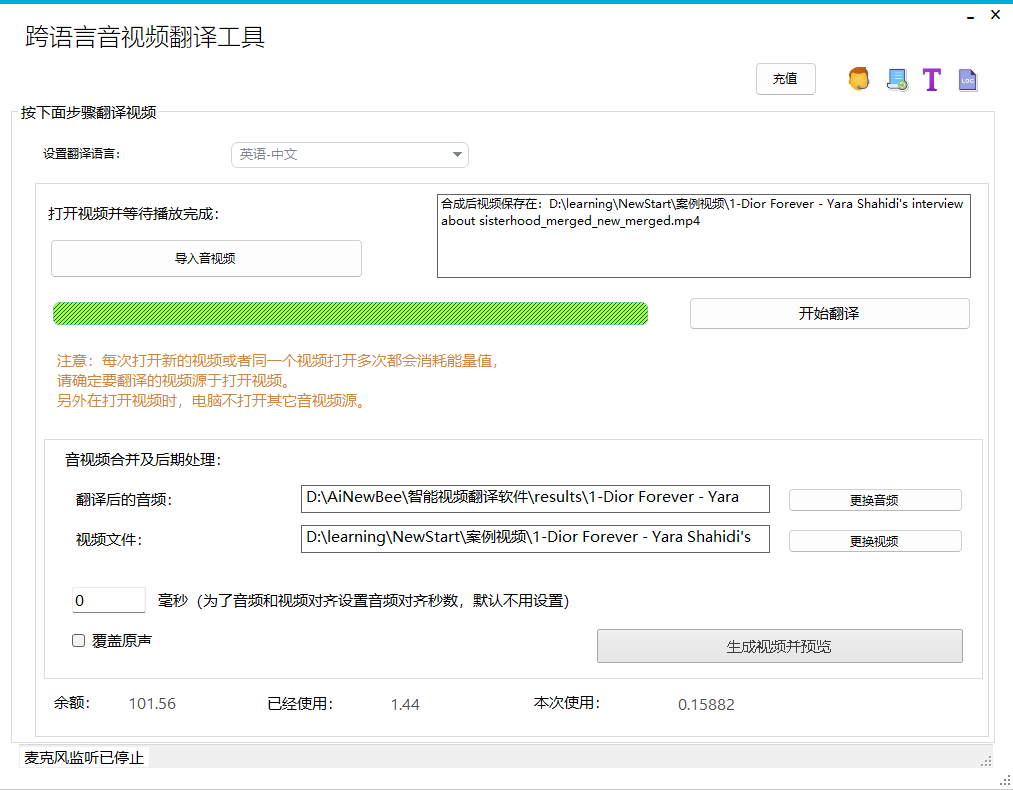The height and width of the screenshot is (790, 1013).
Task: Generate preview with 生成视频并预览 button
Action: click(780, 645)
